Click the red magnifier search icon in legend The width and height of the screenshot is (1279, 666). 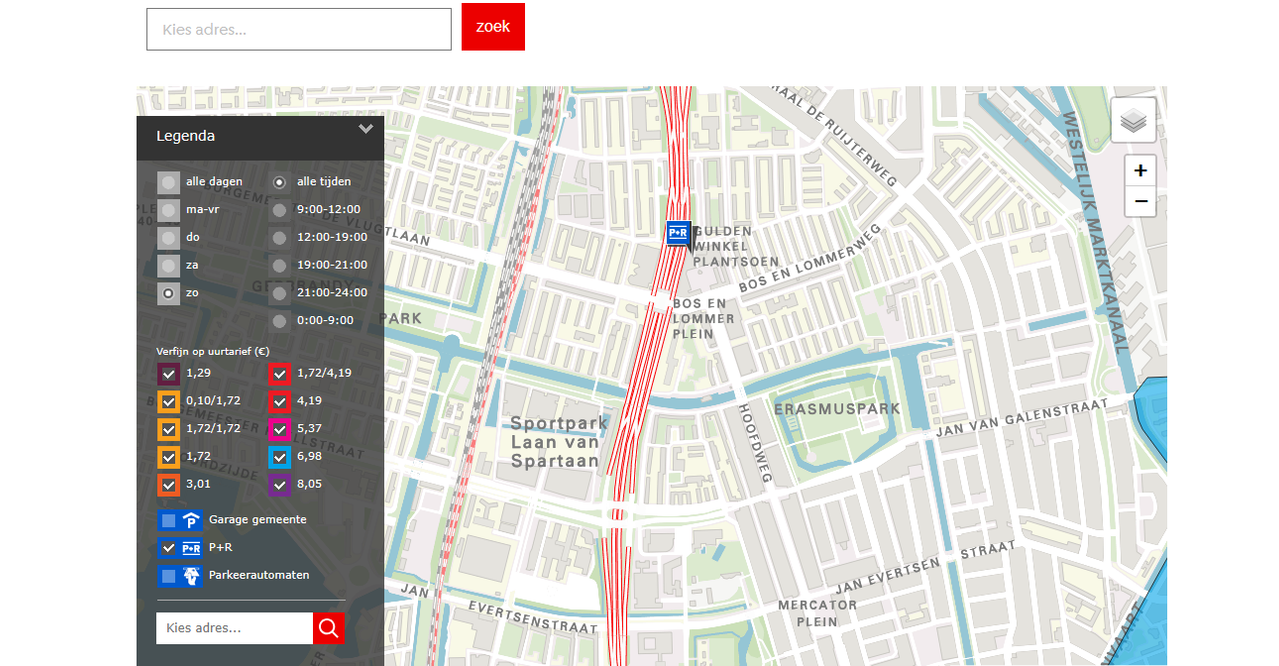coord(329,628)
